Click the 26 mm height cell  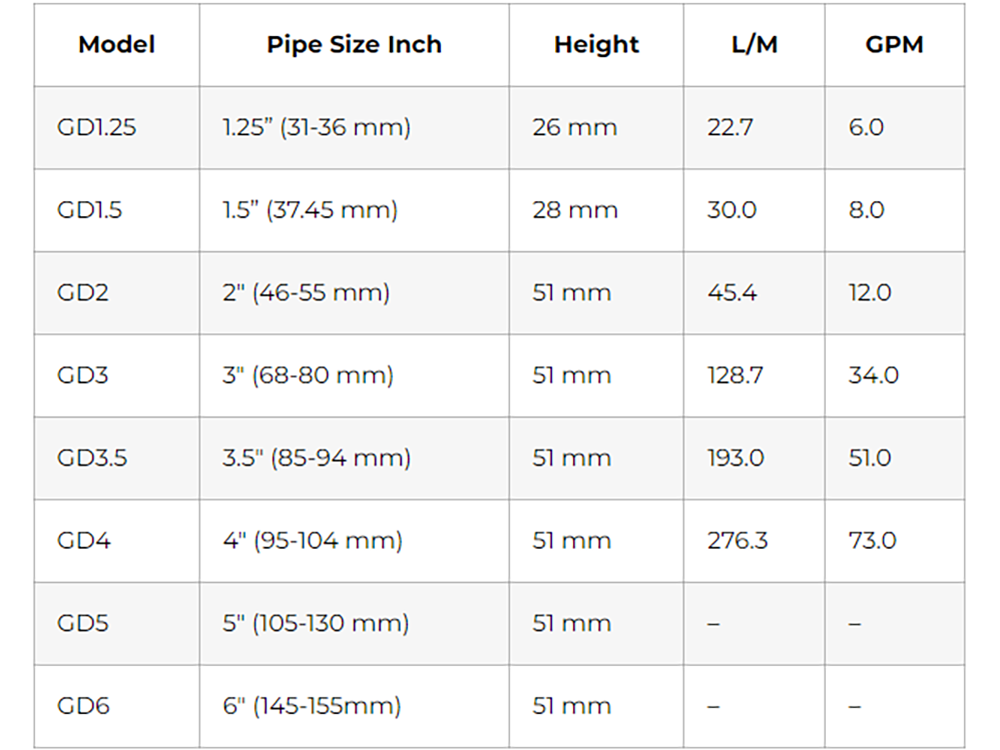click(x=575, y=128)
